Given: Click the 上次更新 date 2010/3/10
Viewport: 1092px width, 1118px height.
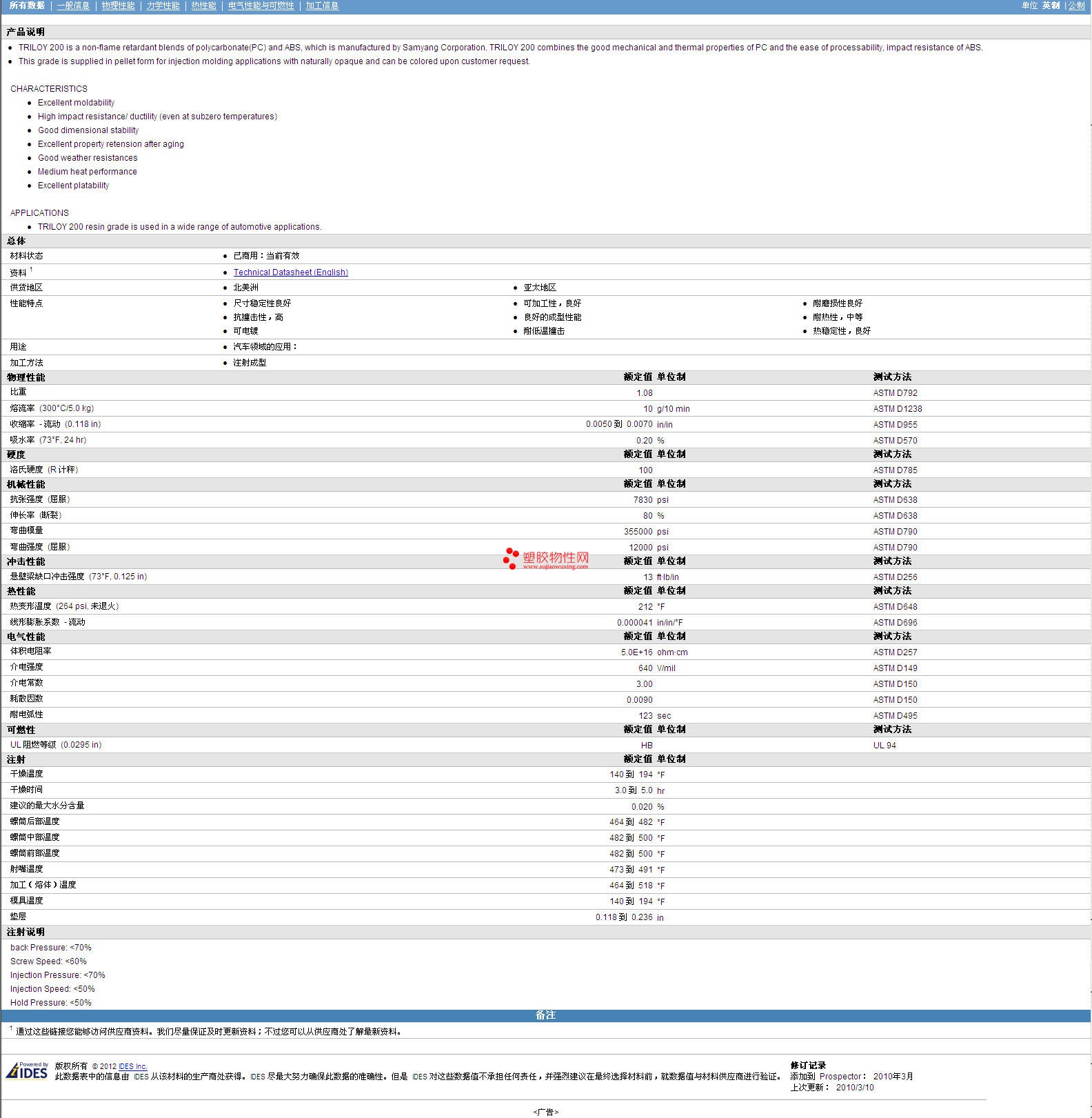Looking at the screenshot, I should 855,1088.
